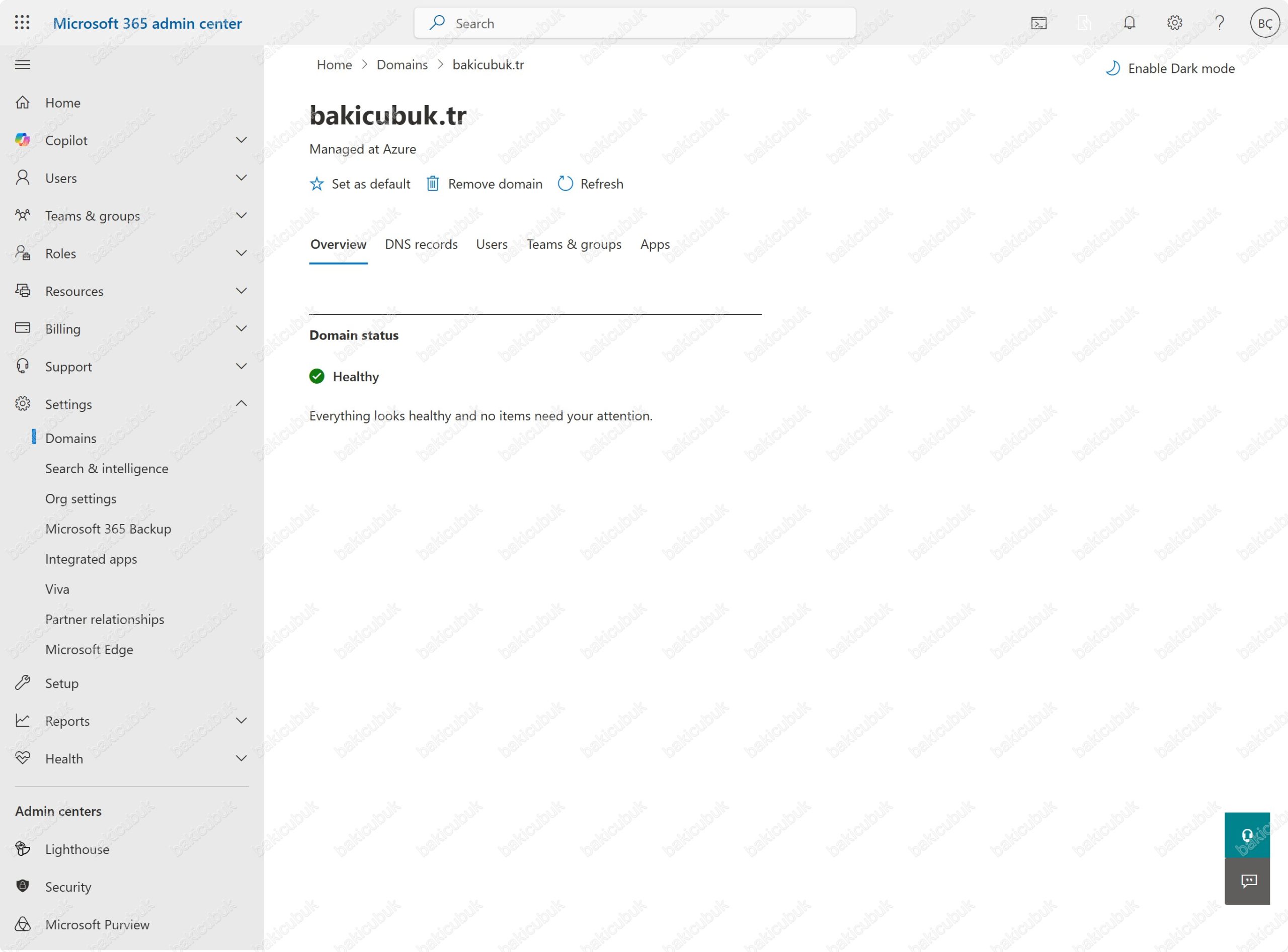1288x952 pixels.
Task: Open the feedback chat widget icon
Action: [x=1246, y=881]
